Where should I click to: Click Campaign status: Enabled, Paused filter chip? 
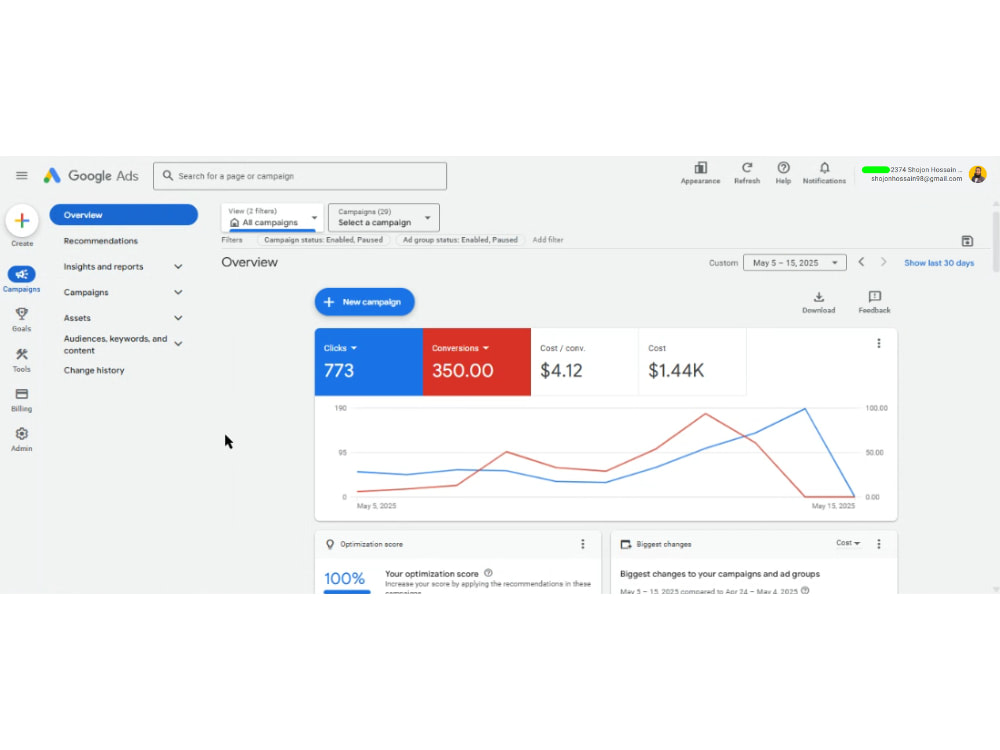click(x=323, y=240)
